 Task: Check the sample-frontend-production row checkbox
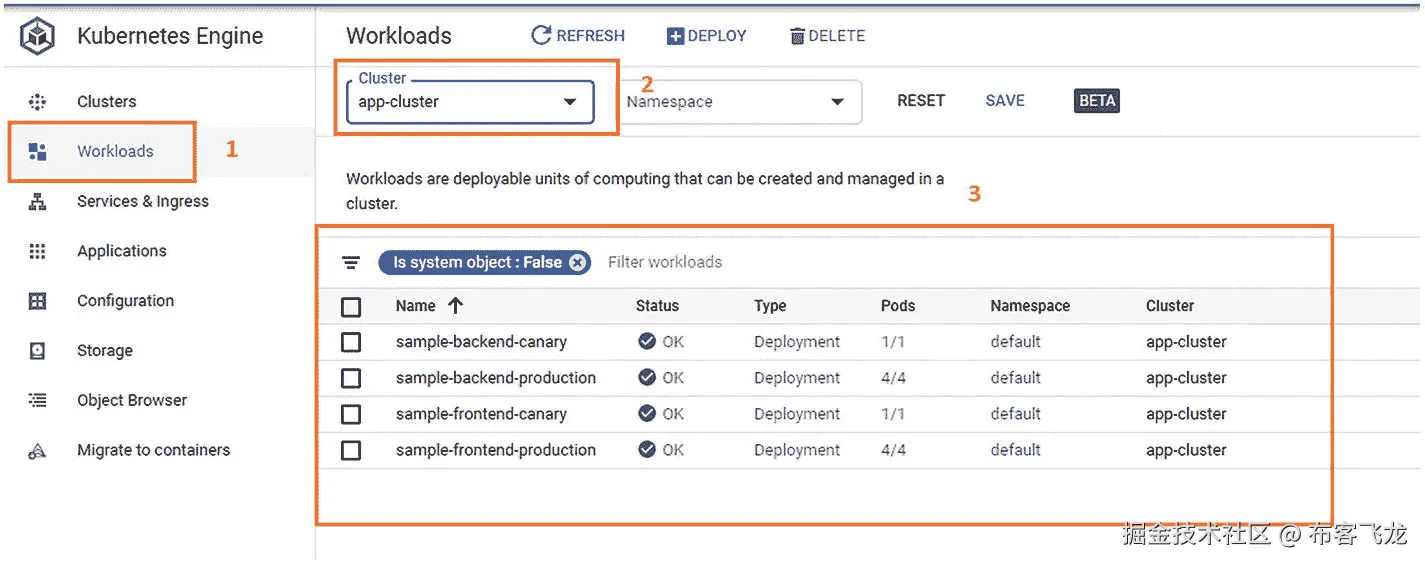point(351,450)
